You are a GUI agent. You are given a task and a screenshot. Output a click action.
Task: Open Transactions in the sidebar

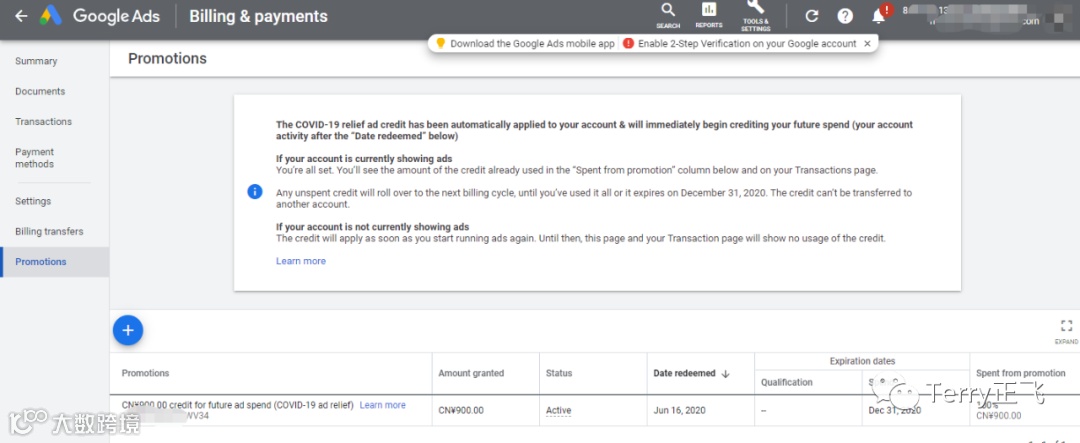[43, 122]
